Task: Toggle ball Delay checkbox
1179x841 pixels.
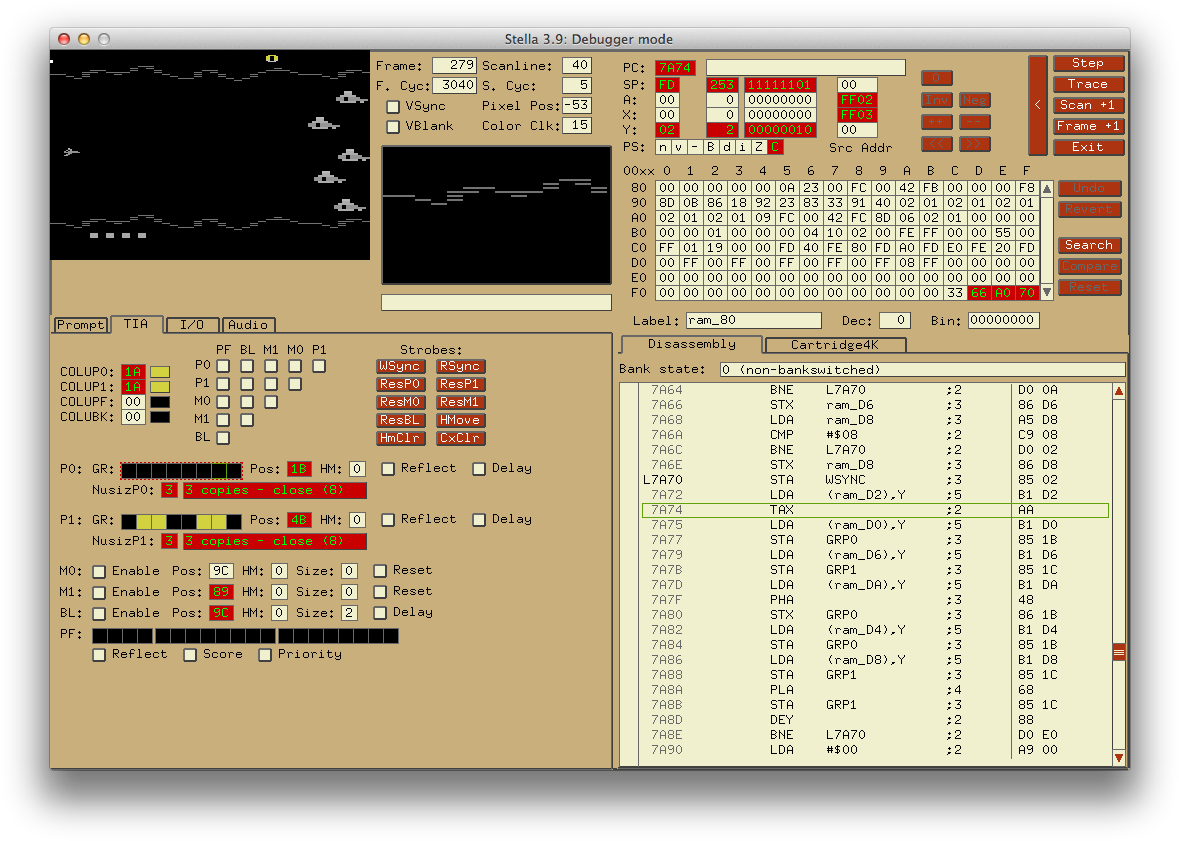Action: [380, 613]
